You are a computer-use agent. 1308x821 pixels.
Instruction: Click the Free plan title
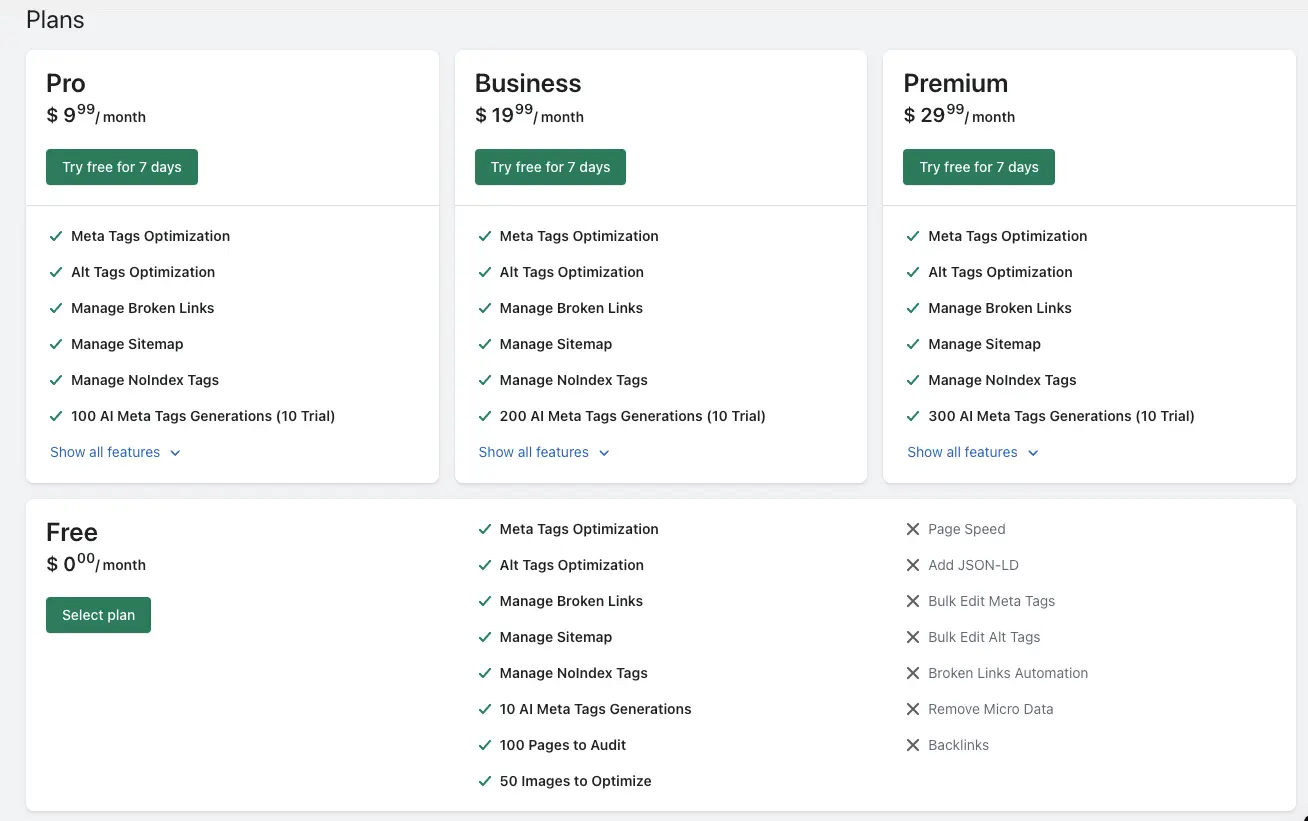[x=72, y=532]
